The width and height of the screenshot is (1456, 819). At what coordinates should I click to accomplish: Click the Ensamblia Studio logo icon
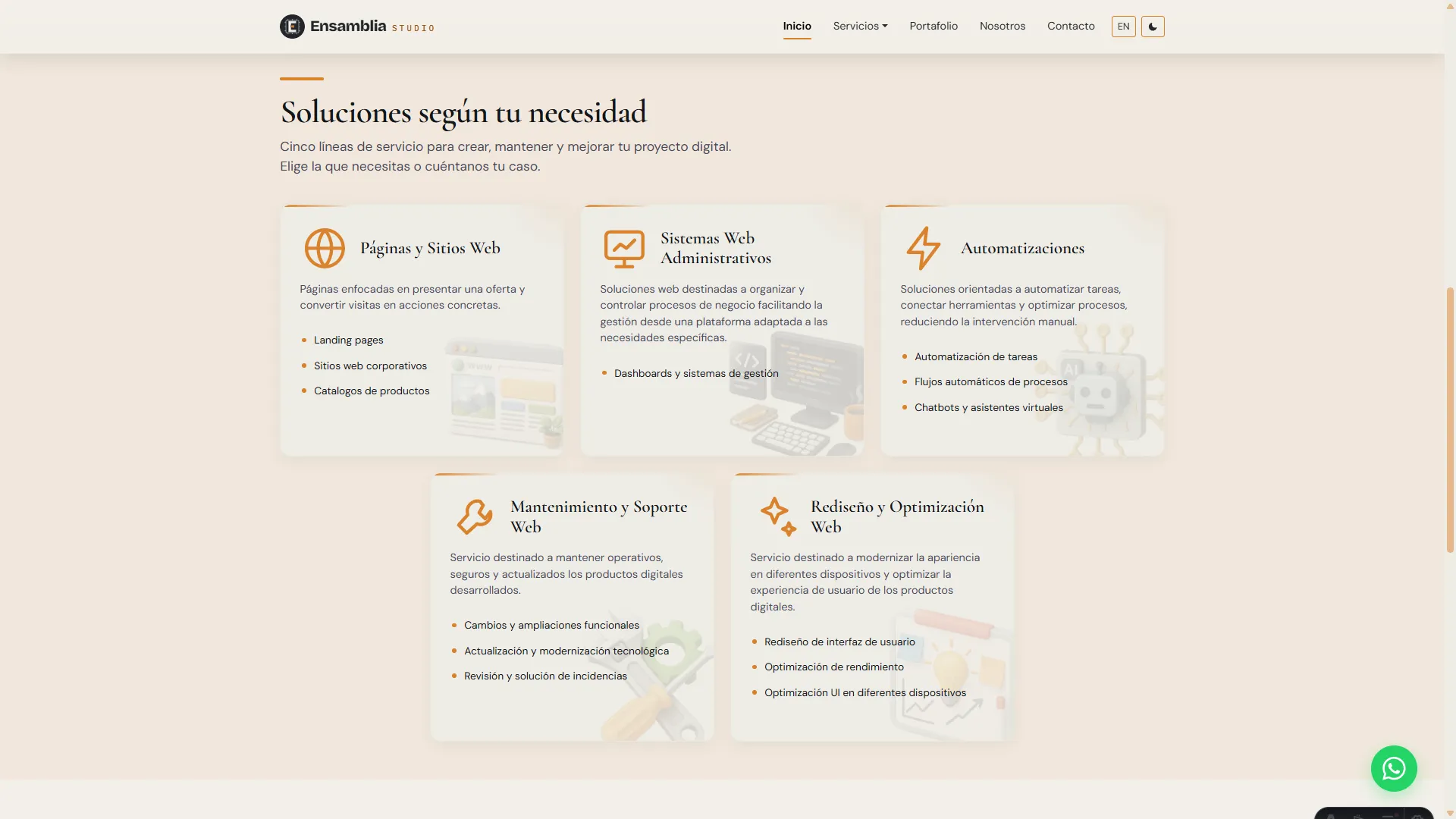(x=292, y=27)
